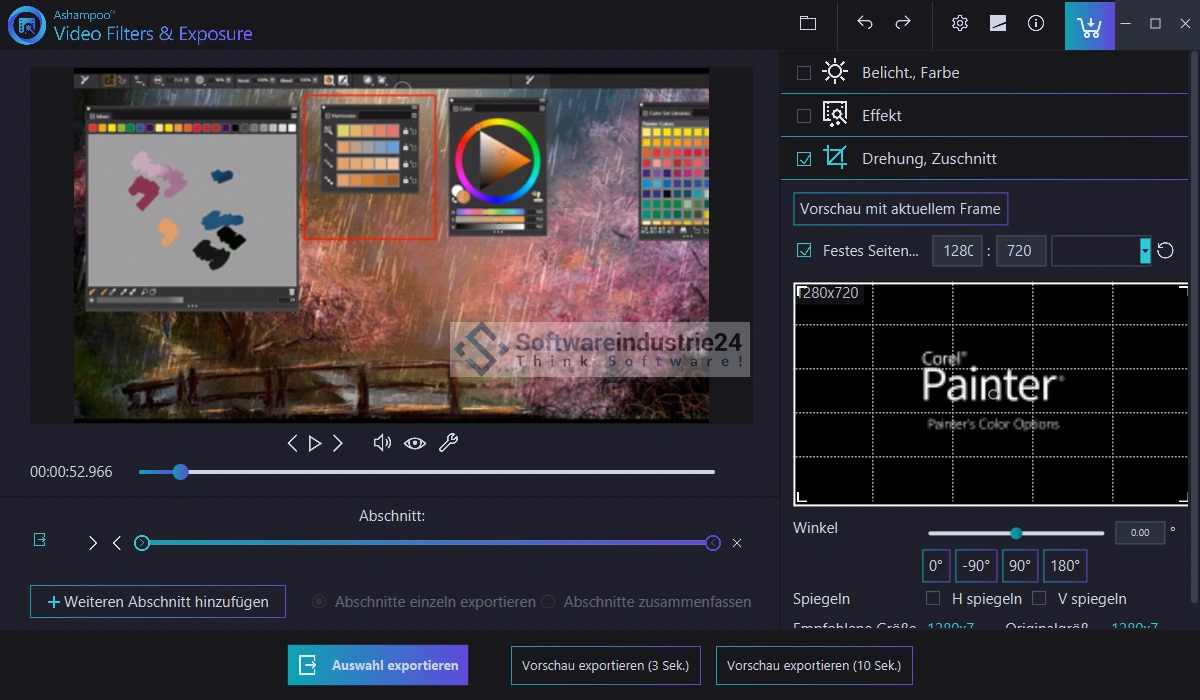This screenshot has width=1200, height=700.
Task: Play the video preview
Action: point(315,443)
